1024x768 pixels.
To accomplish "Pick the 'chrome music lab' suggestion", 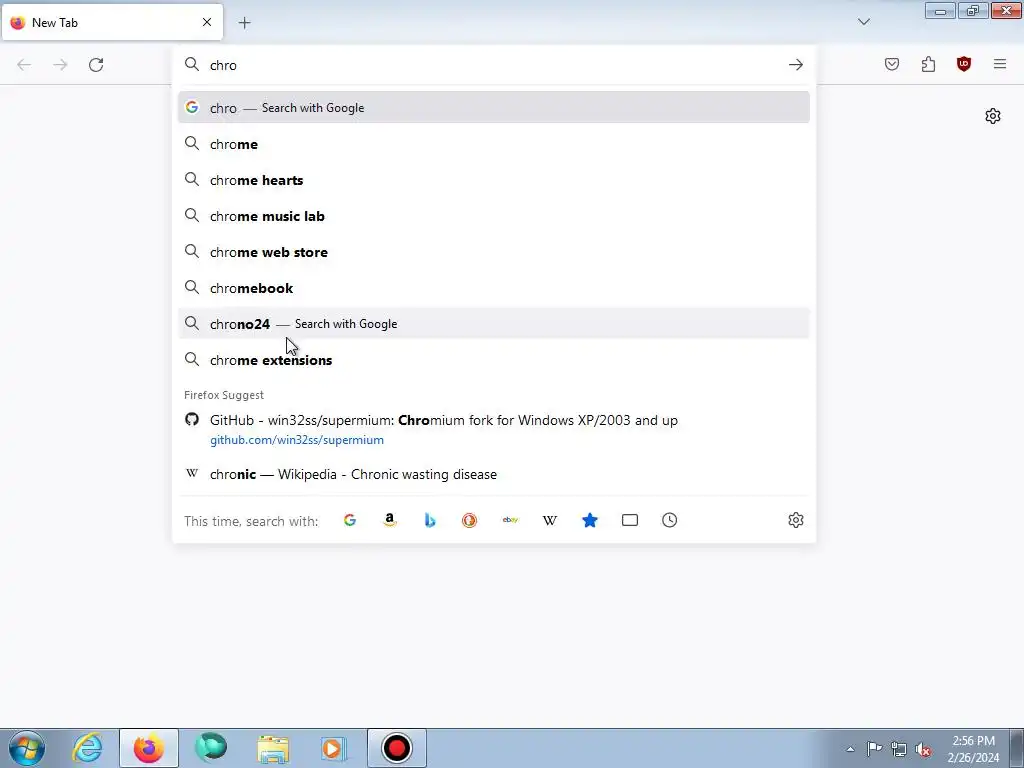I will point(493,216).
